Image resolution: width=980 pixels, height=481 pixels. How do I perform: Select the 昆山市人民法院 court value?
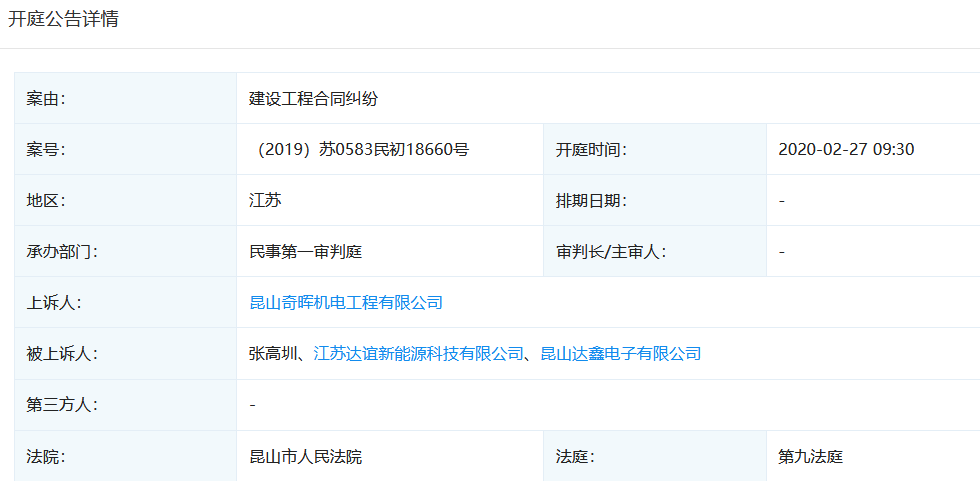(x=306, y=457)
